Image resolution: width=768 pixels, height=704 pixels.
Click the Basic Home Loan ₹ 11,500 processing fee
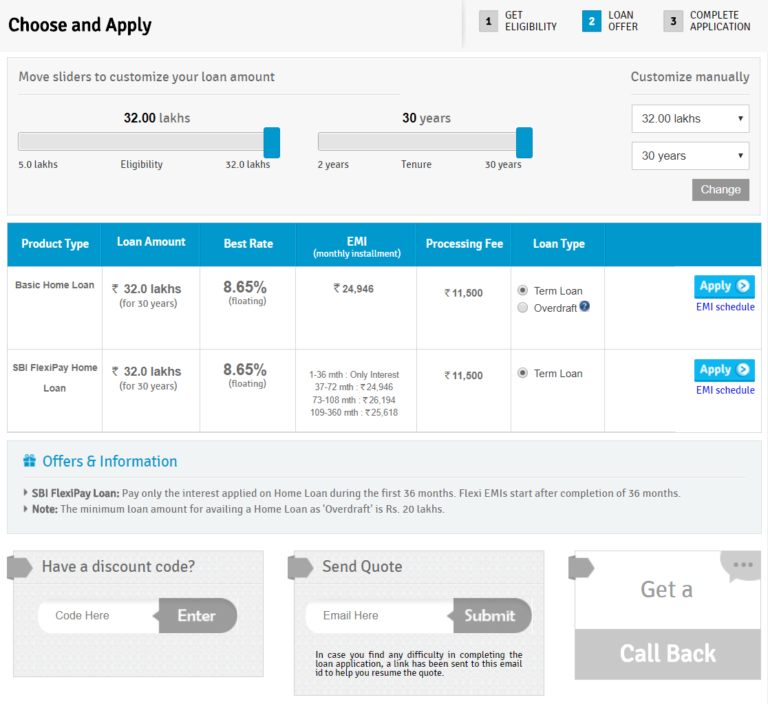(x=463, y=293)
